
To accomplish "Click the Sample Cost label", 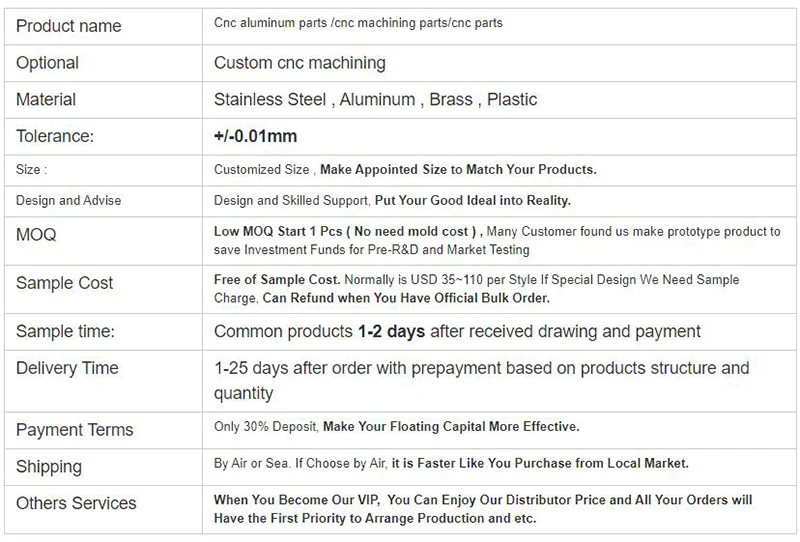I will [64, 283].
